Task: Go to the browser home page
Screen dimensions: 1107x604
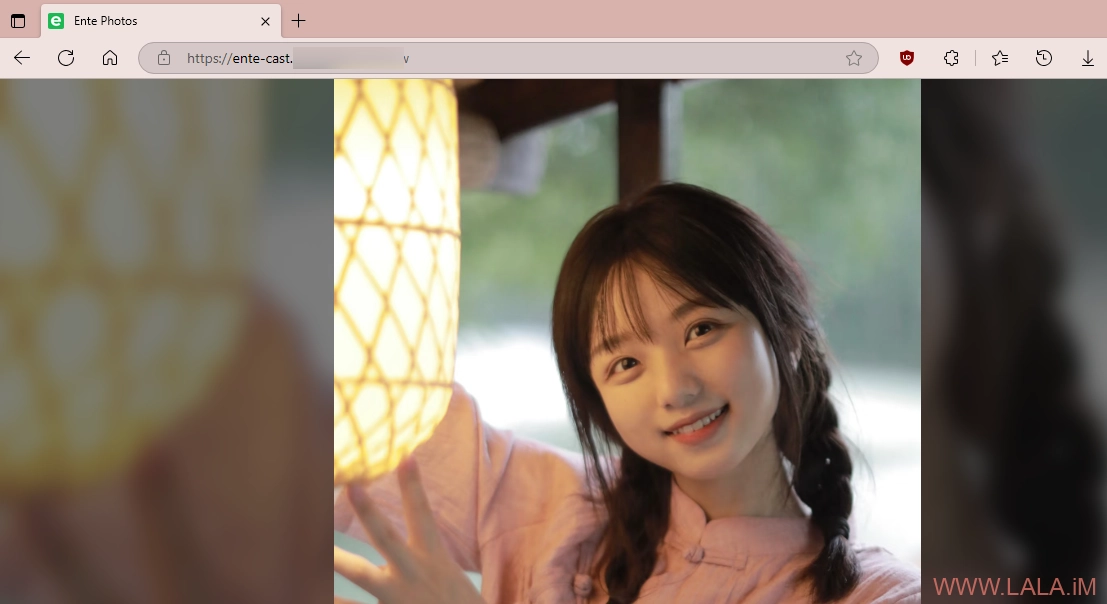Action: pyautogui.click(x=110, y=58)
